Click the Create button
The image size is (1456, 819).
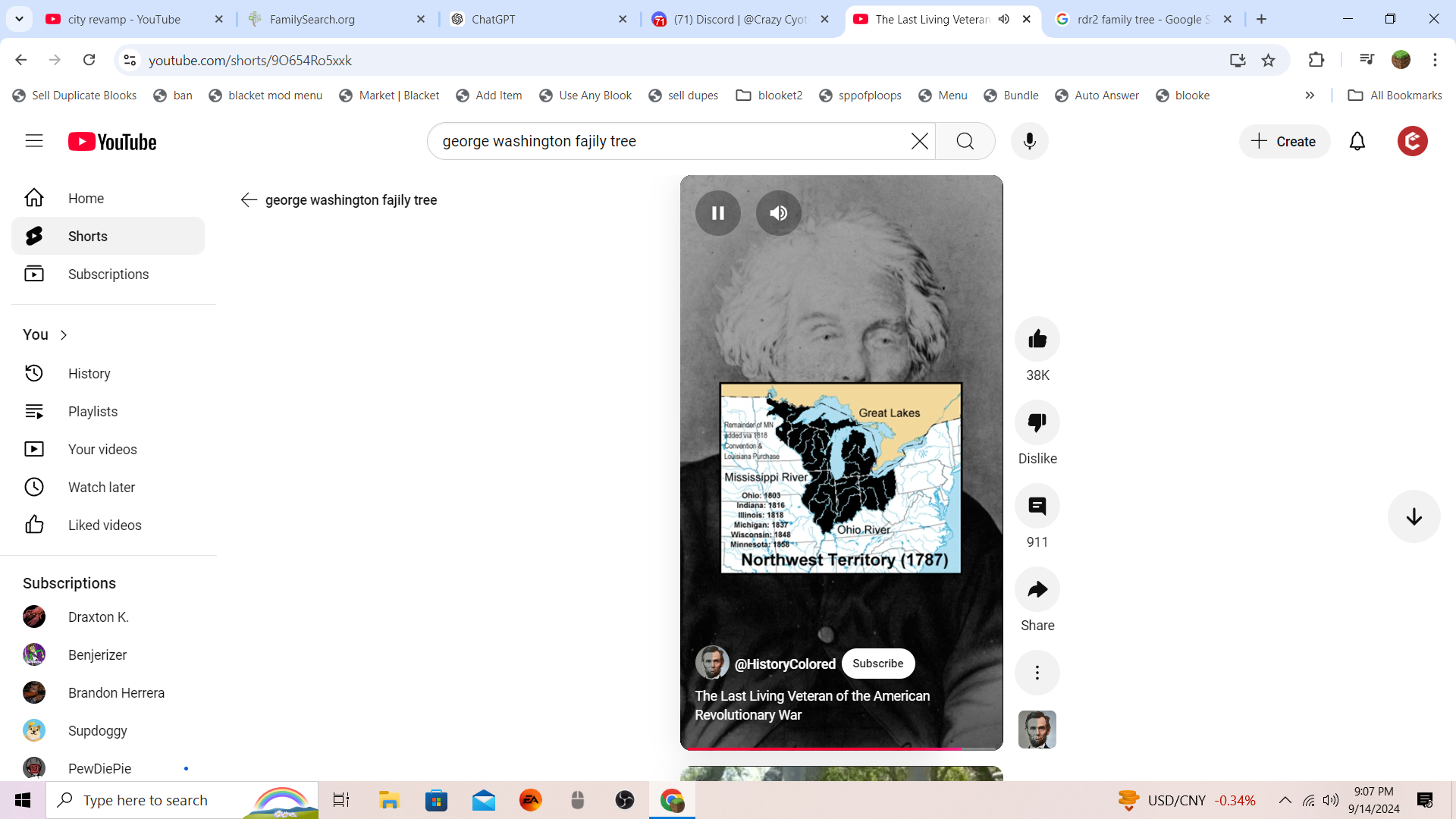click(x=1284, y=141)
